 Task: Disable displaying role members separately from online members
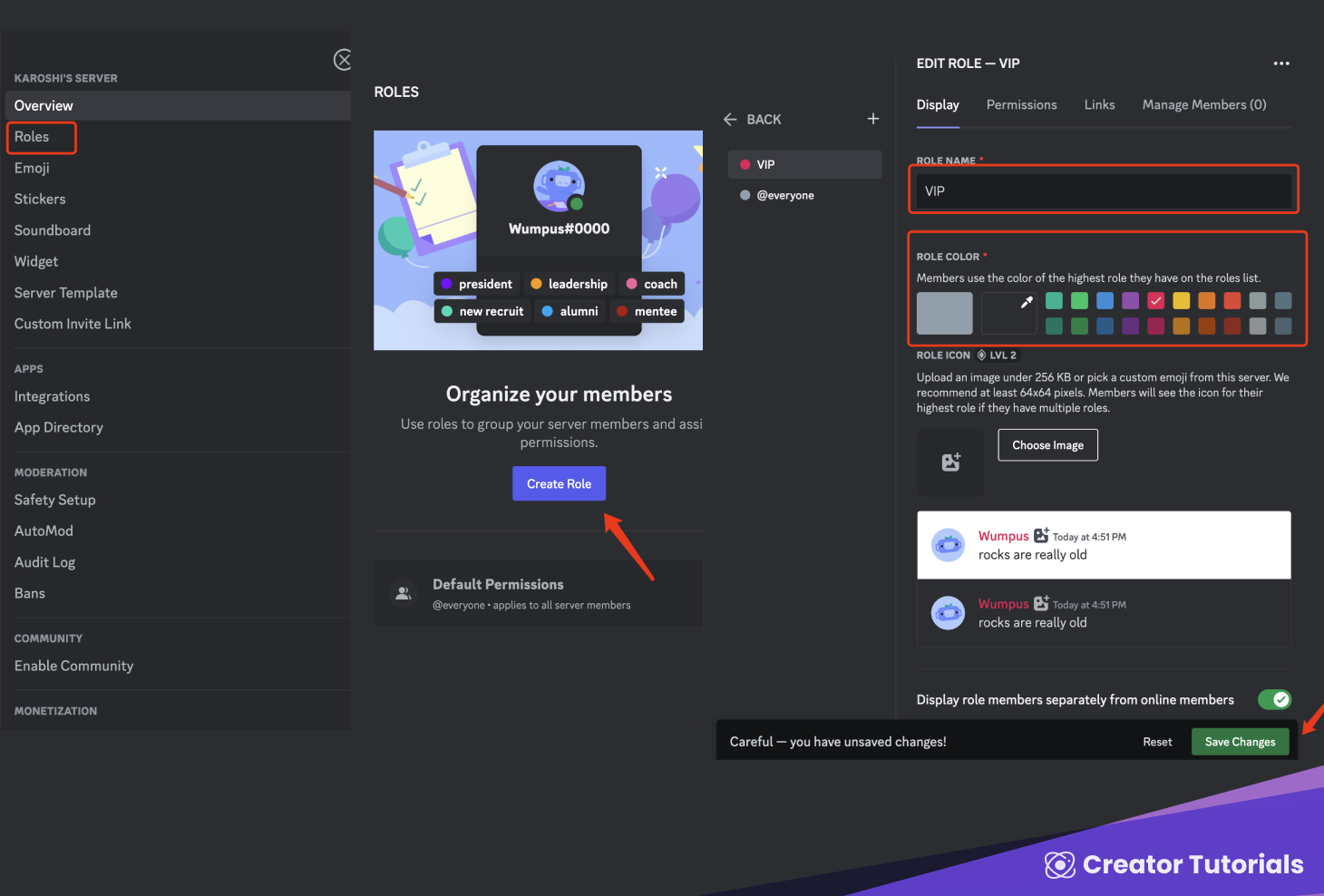[x=1274, y=699]
